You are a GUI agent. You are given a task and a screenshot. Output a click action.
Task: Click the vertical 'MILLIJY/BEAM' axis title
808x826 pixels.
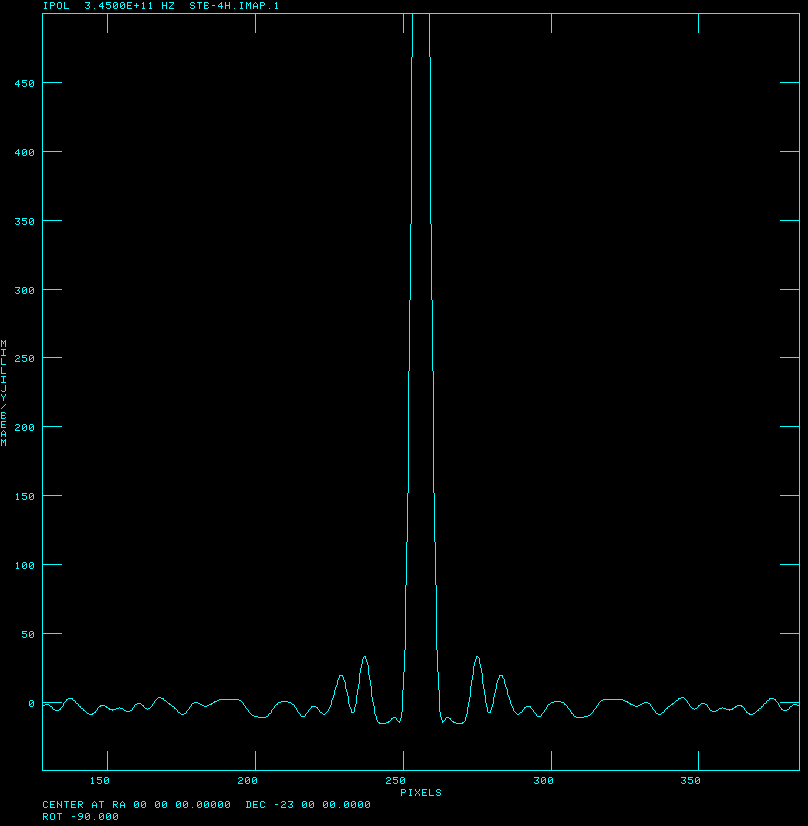click(4, 394)
